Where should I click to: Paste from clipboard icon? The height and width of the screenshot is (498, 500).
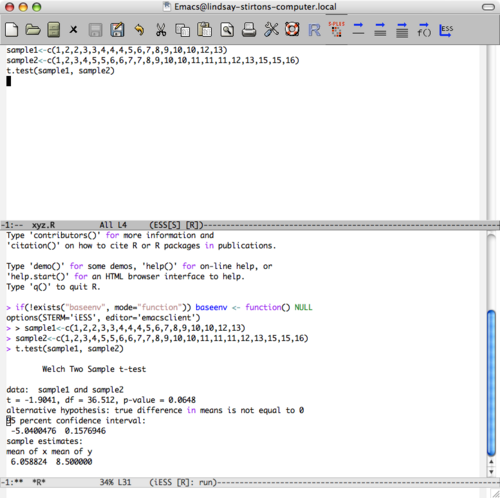pos(204,30)
